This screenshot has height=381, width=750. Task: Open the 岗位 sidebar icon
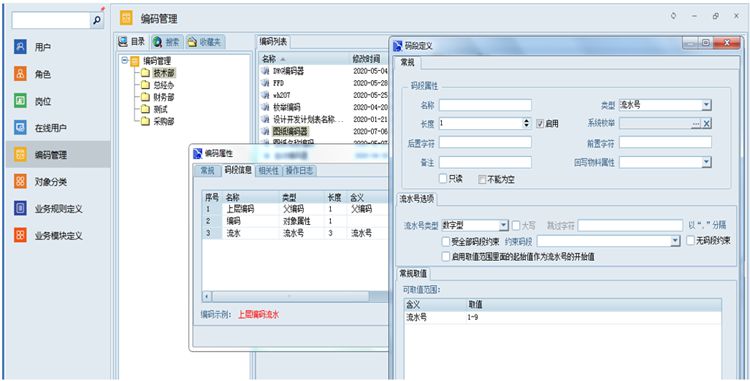[x=20, y=101]
